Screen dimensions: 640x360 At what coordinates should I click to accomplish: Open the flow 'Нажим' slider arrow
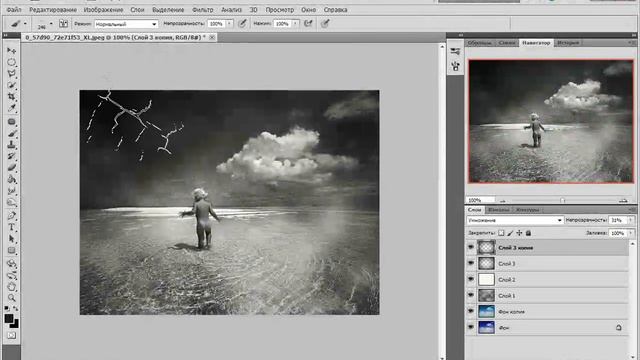point(295,24)
